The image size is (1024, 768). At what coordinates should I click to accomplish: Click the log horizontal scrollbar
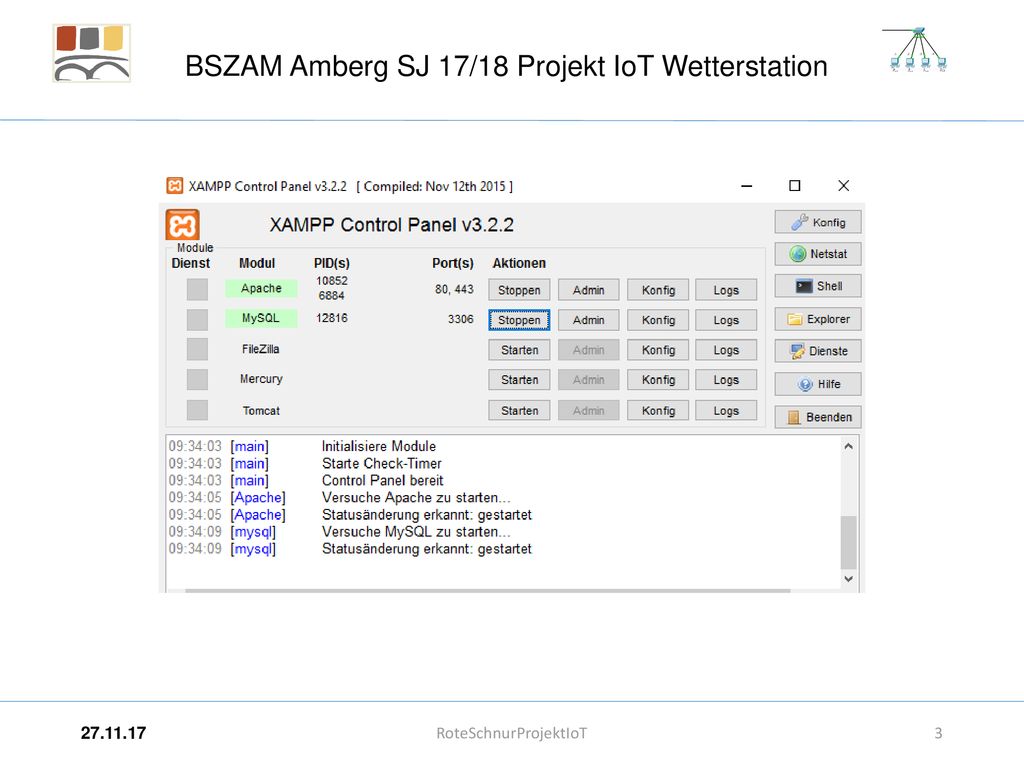click(487, 590)
